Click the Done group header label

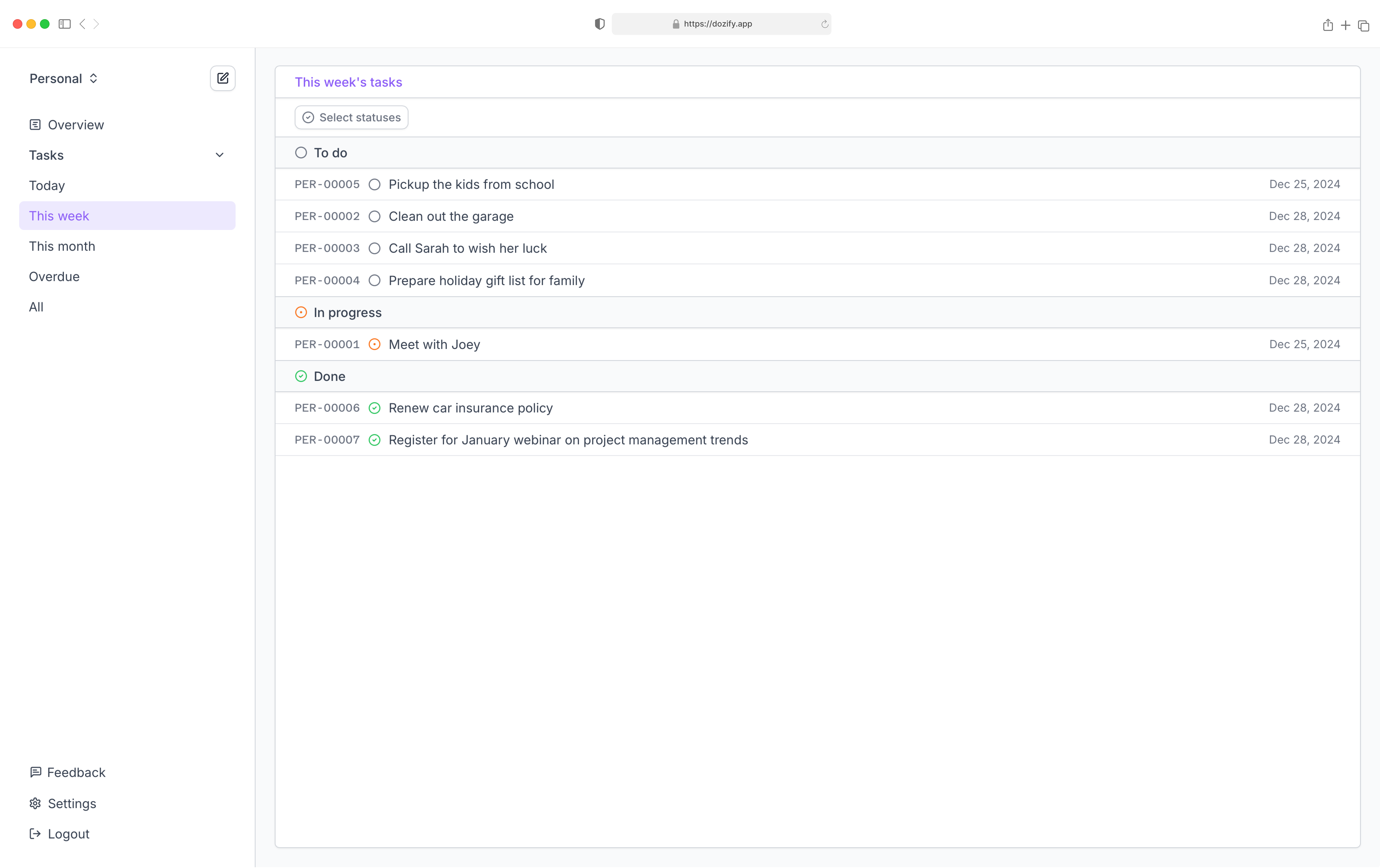click(x=329, y=377)
